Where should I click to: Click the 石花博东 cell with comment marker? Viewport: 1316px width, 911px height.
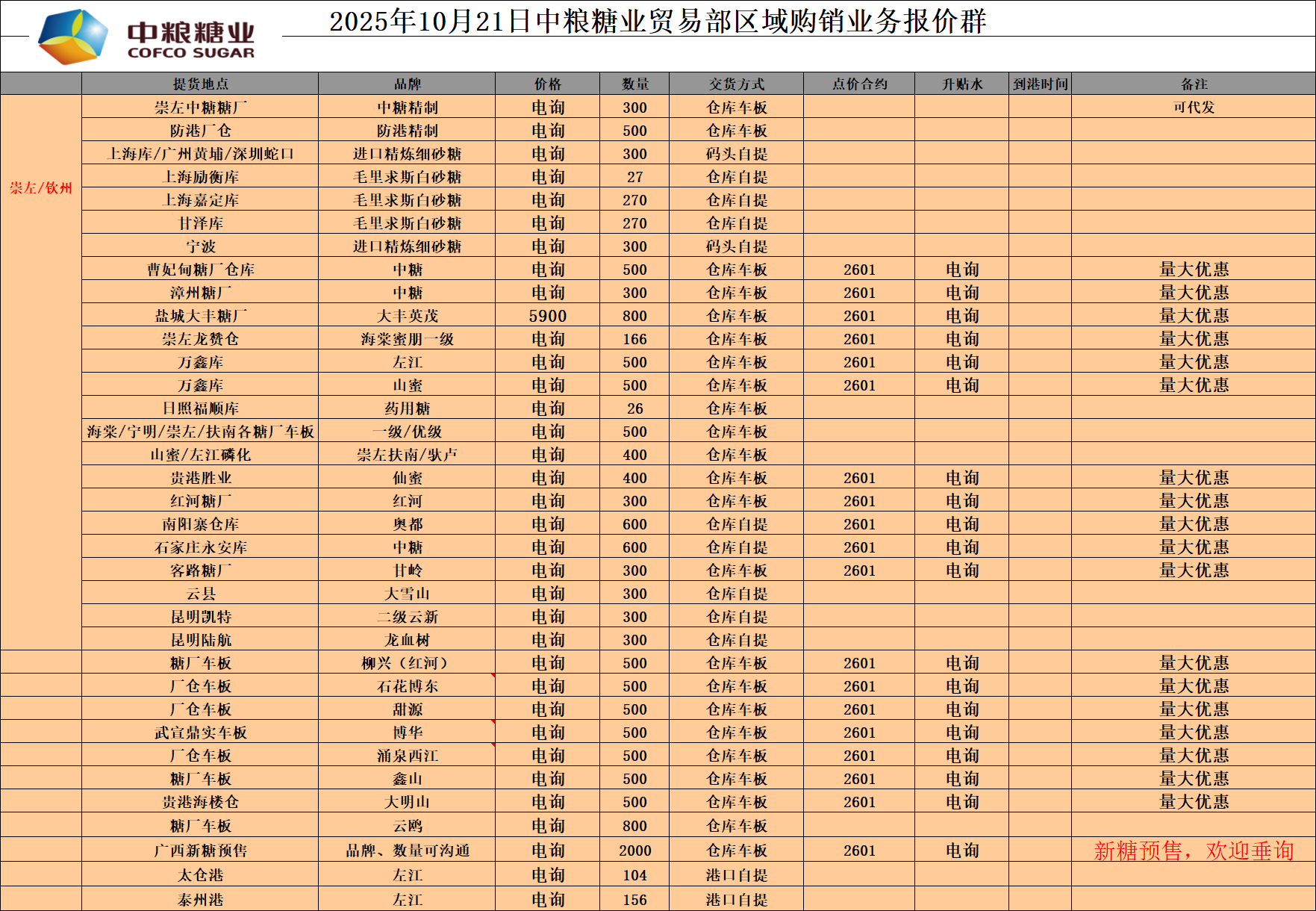tap(407, 686)
